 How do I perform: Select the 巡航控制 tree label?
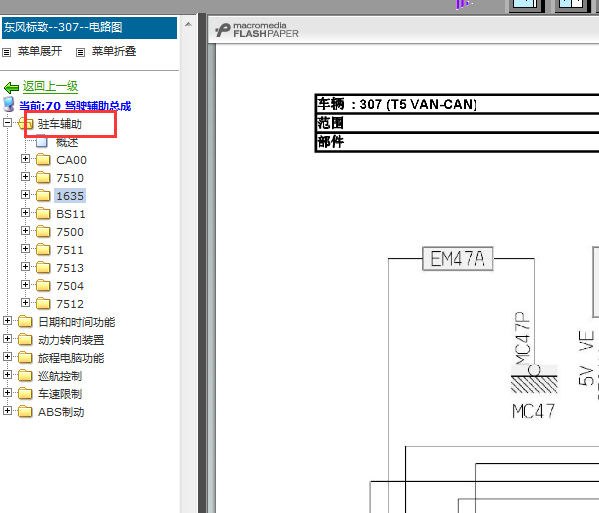click(x=60, y=376)
